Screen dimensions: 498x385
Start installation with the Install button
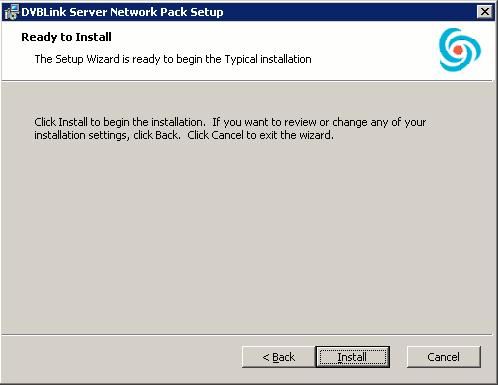[x=353, y=357]
